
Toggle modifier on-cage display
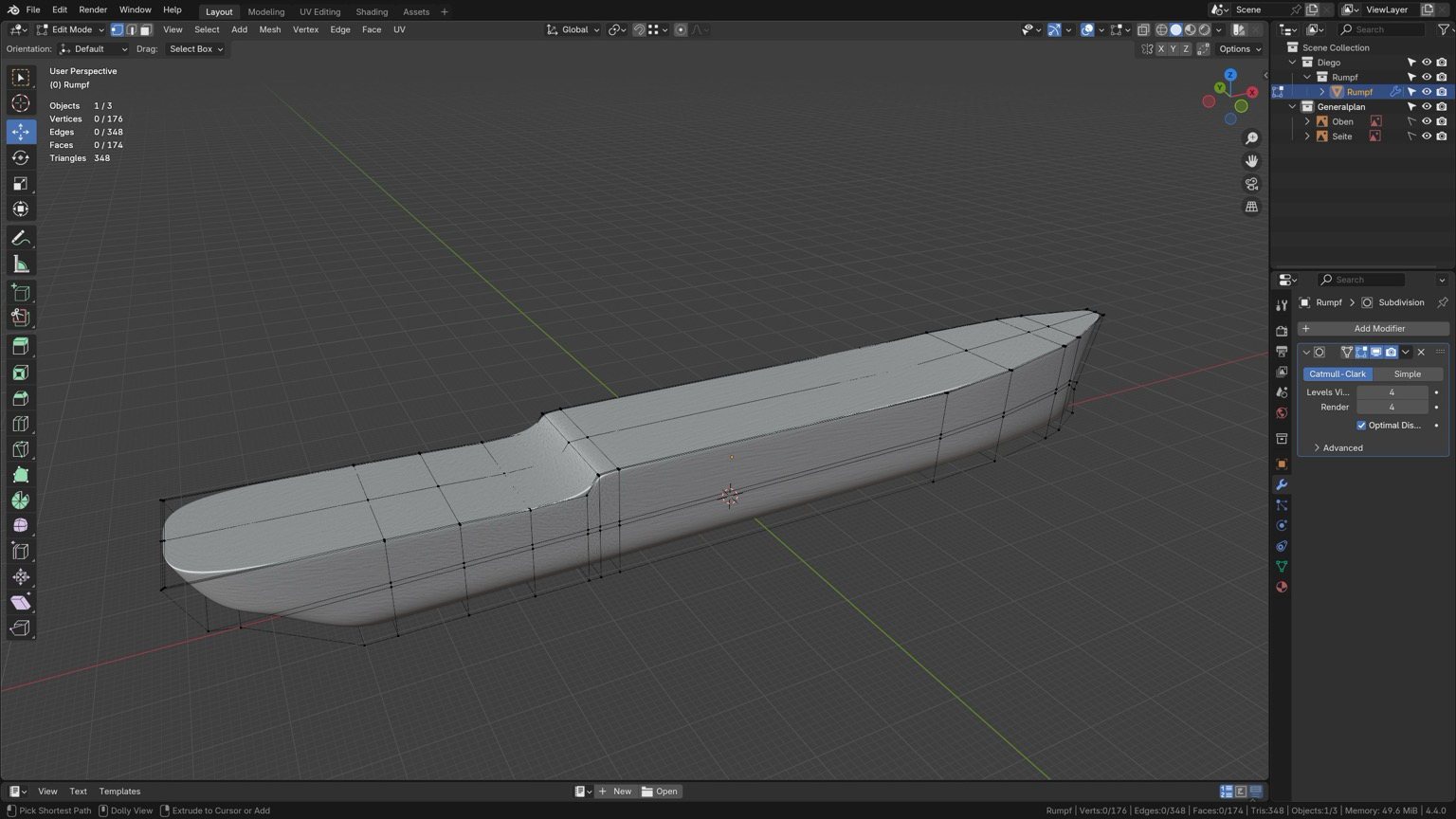click(x=1347, y=352)
